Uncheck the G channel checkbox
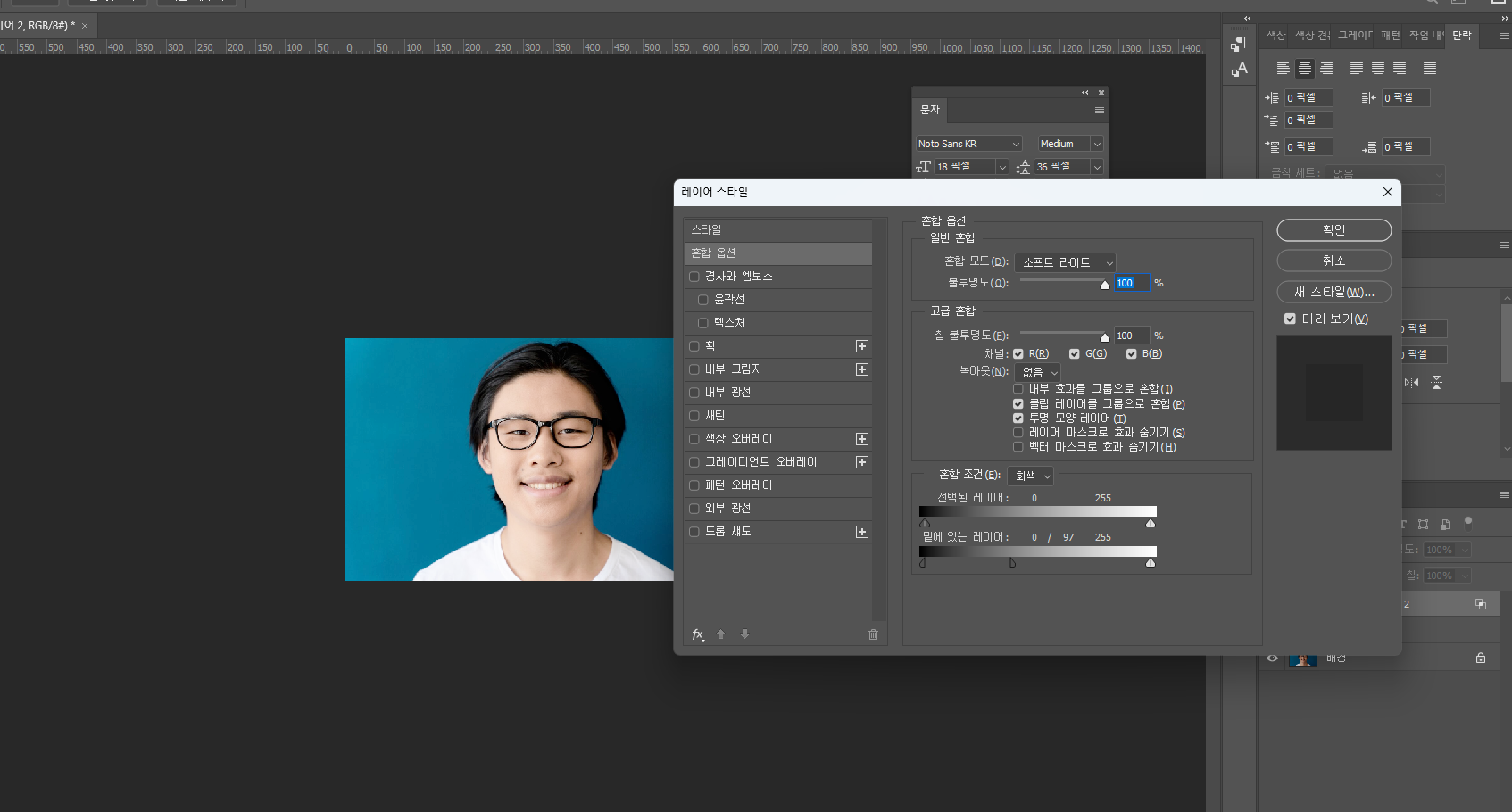This screenshot has width=1512, height=812. pos(1075,354)
